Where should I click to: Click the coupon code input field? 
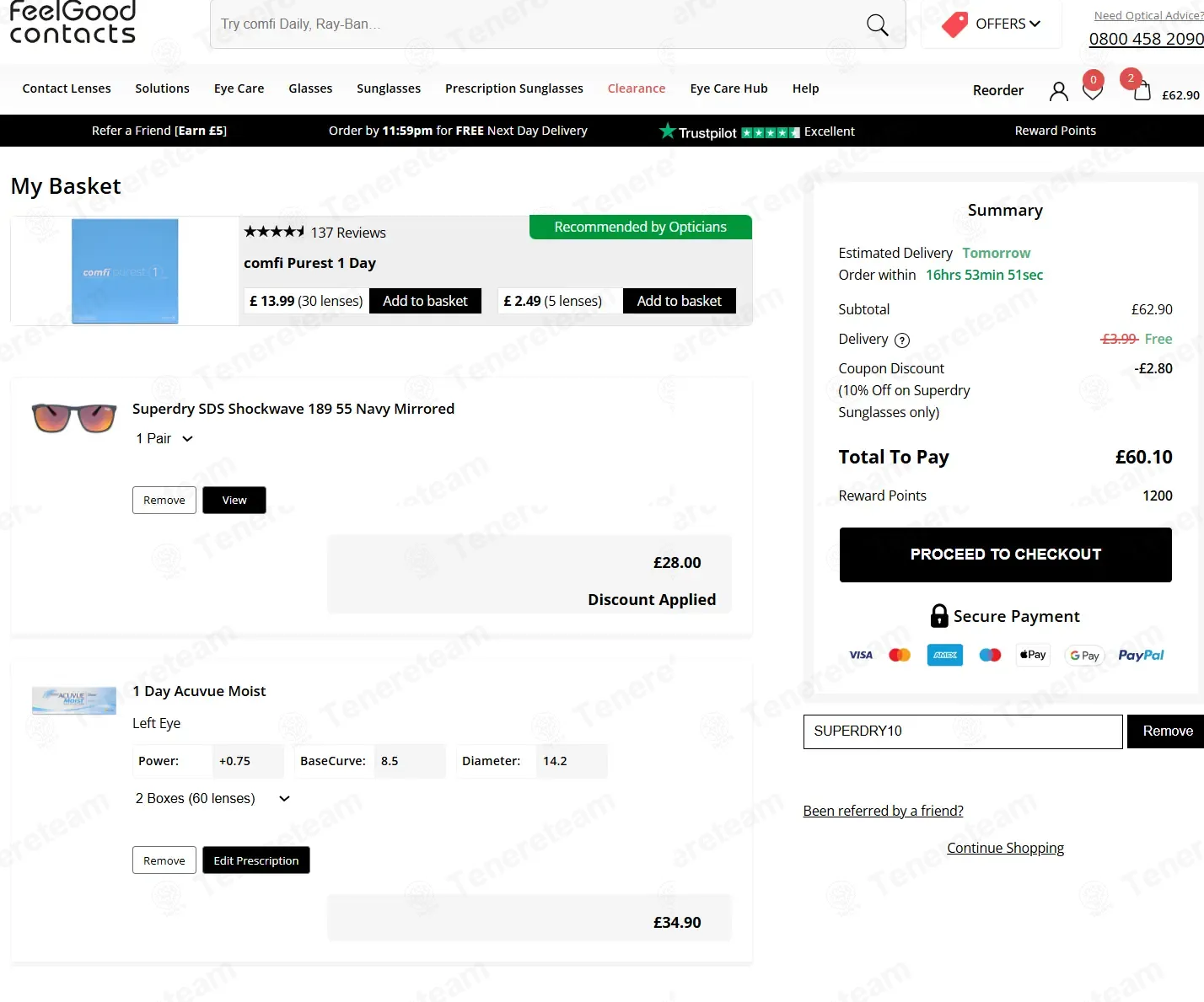point(963,731)
